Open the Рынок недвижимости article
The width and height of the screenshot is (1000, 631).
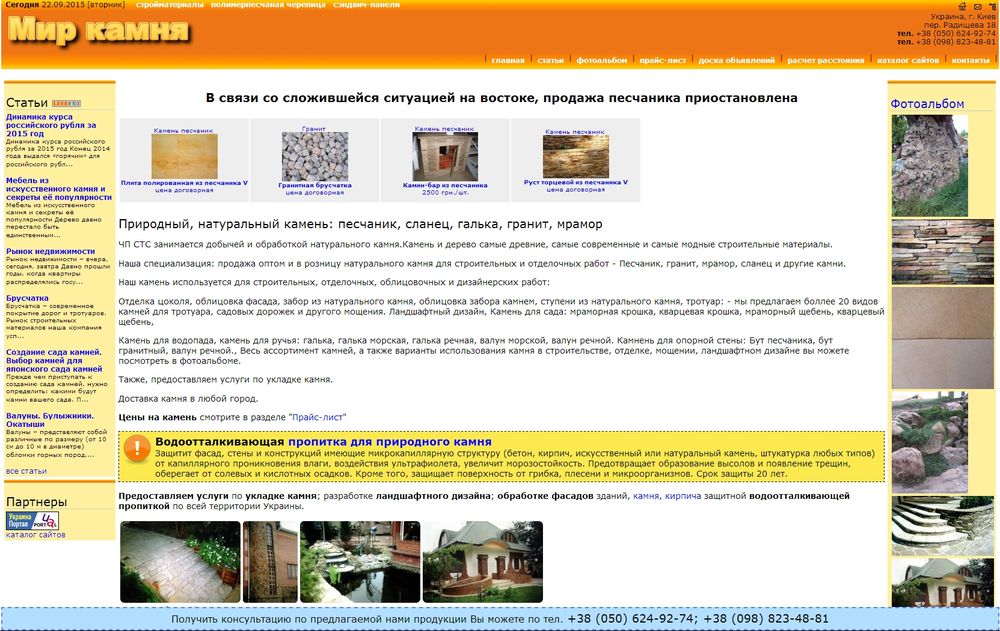click(50, 251)
